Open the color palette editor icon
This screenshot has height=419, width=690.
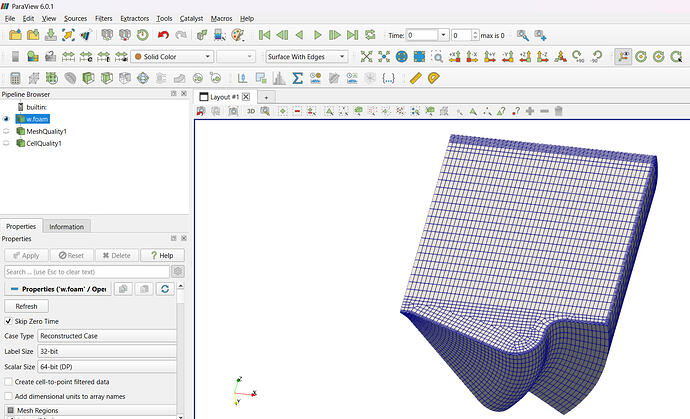tap(238, 35)
